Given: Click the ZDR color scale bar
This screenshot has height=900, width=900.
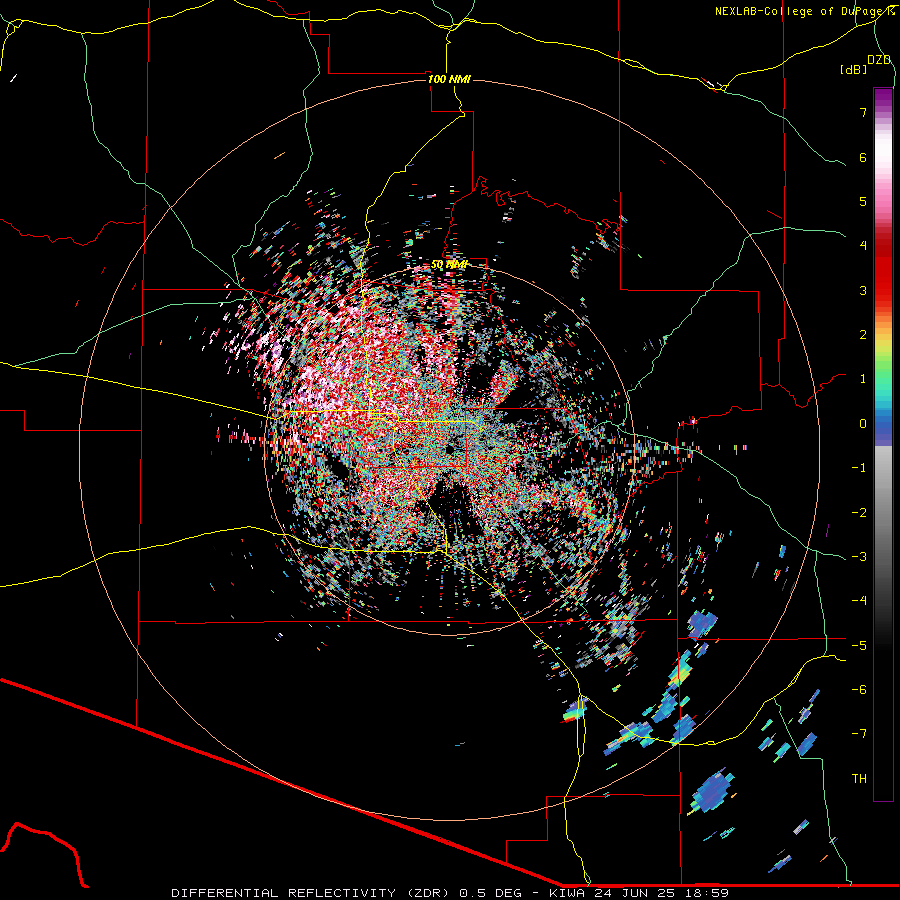Looking at the screenshot, I should 883,444.
